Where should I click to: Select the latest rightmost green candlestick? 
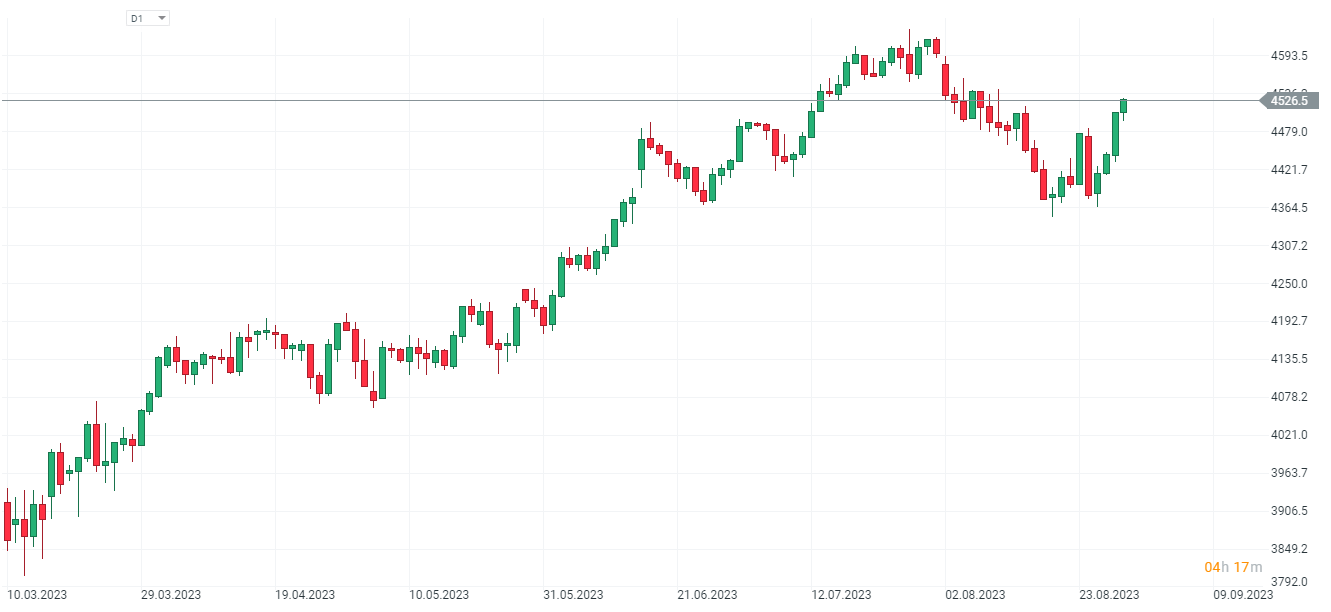[1123, 106]
